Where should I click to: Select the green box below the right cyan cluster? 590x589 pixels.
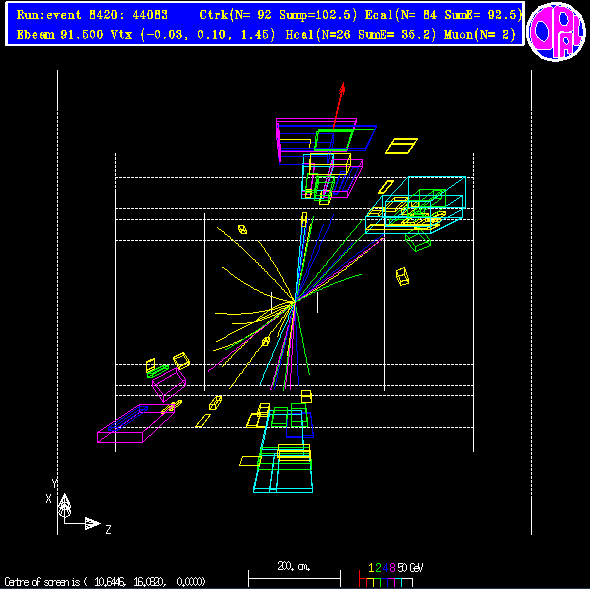click(x=418, y=241)
